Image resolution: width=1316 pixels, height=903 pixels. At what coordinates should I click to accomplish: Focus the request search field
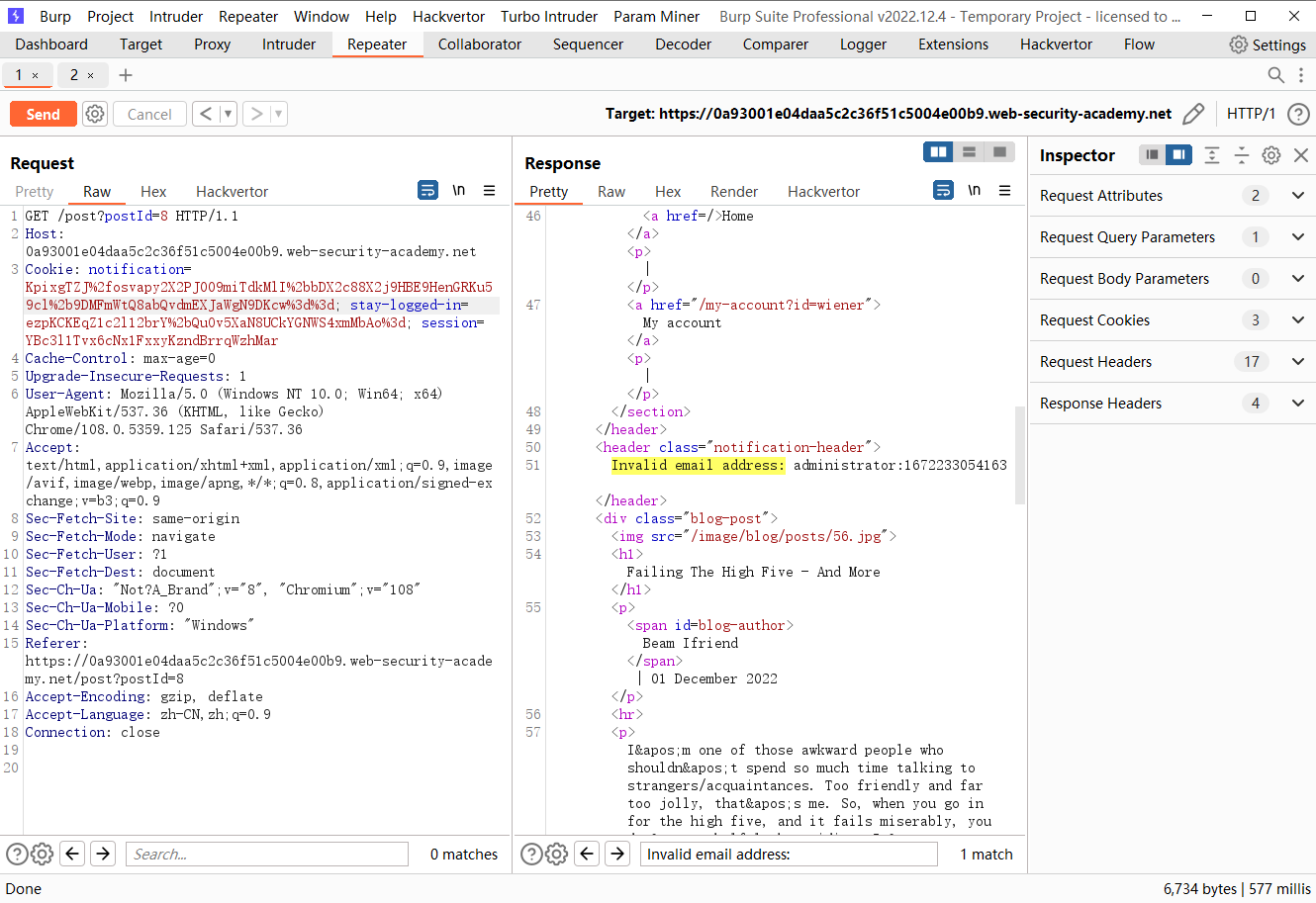pyautogui.click(x=267, y=854)
